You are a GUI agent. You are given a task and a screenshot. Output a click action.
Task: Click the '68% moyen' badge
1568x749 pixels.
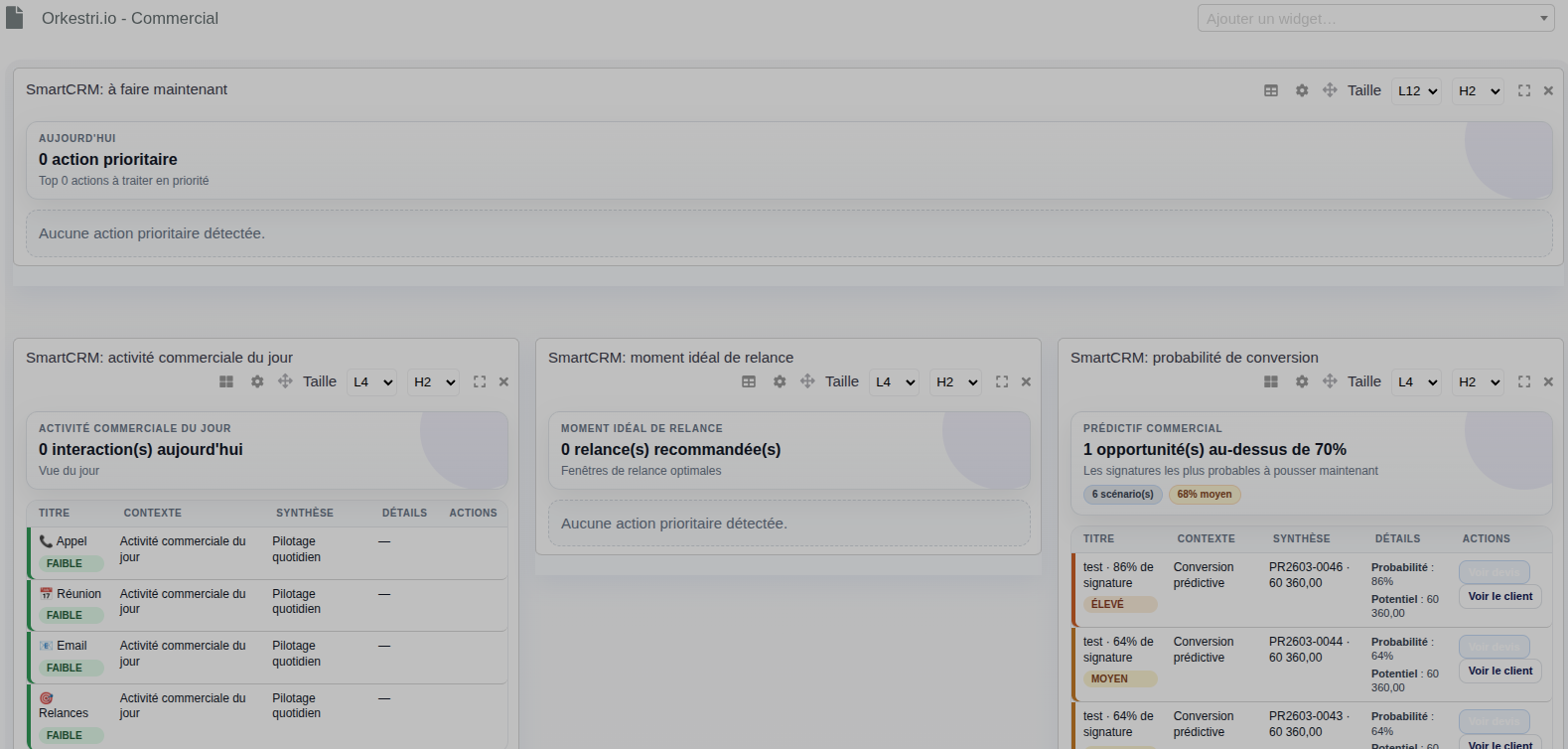[x=1205, y=494]
